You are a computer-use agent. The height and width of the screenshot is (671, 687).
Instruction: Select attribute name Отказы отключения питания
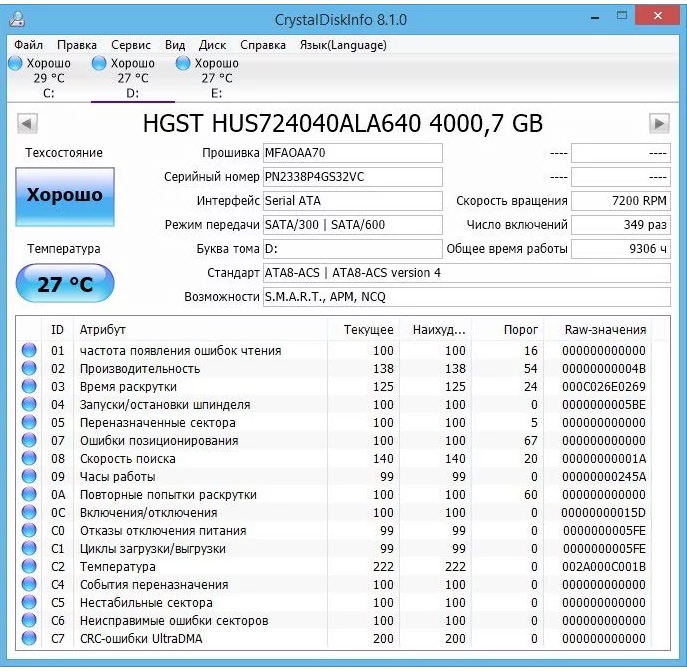point(163,531)
